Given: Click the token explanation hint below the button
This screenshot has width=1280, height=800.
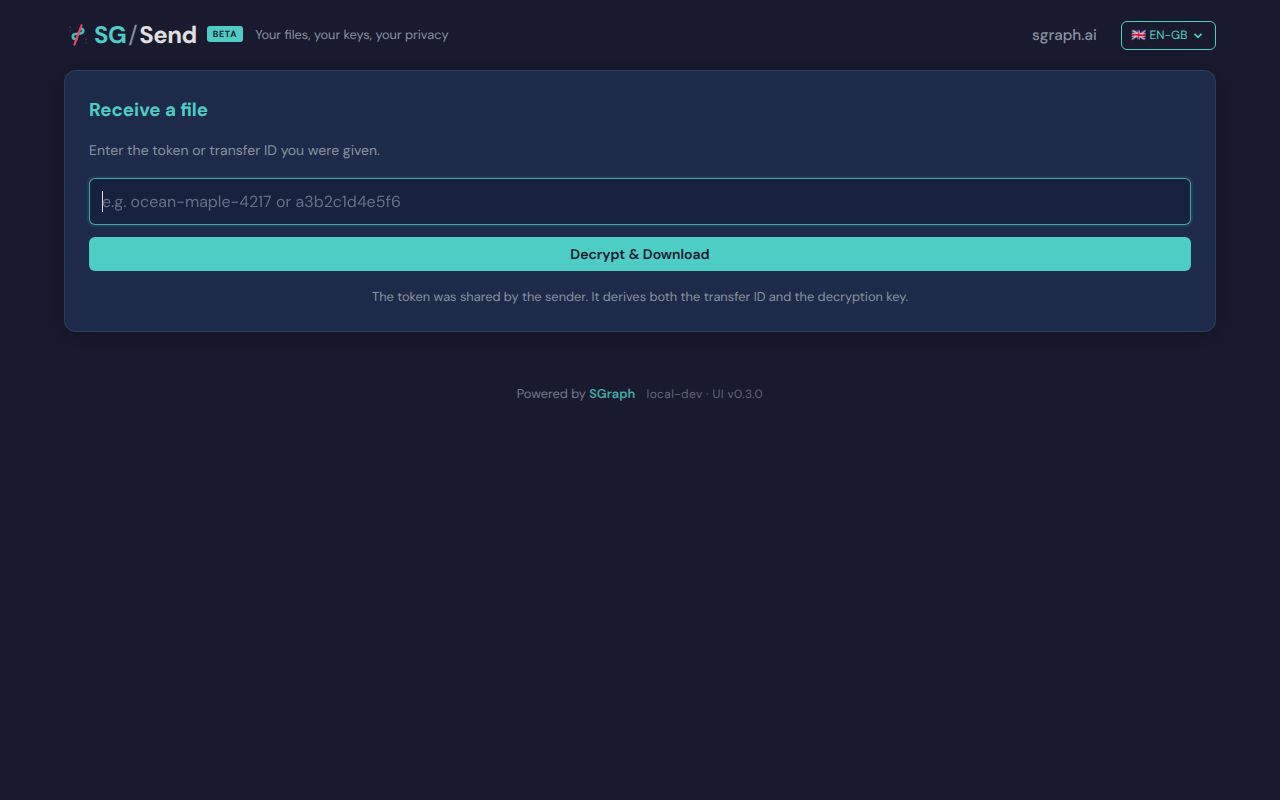Looking at the screenshot, I should point(639,296).
